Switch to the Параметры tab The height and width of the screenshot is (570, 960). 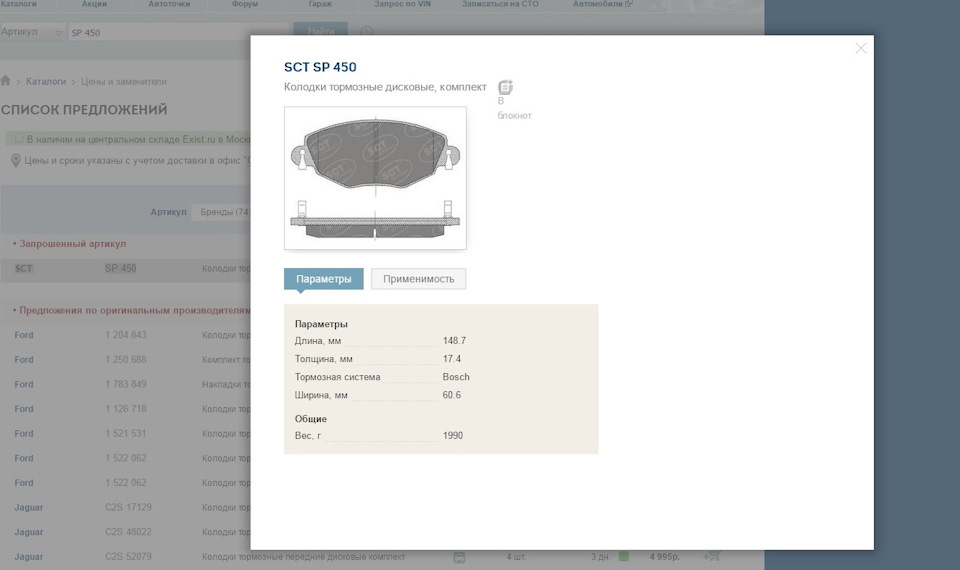point(323,279)
